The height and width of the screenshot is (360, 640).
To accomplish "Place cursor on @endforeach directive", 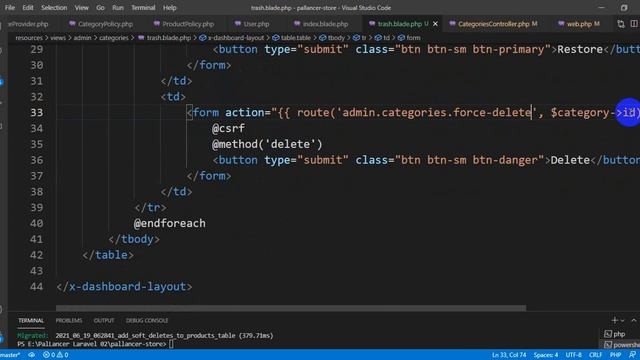I will pyautogui.click(x=170, y=224).
